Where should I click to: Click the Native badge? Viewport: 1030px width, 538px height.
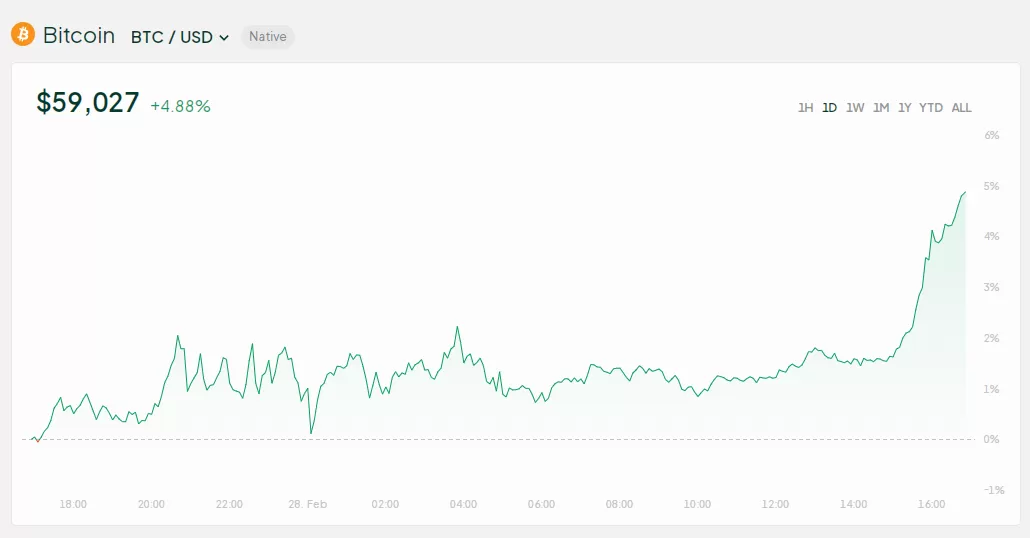click(x=267, y=37)
